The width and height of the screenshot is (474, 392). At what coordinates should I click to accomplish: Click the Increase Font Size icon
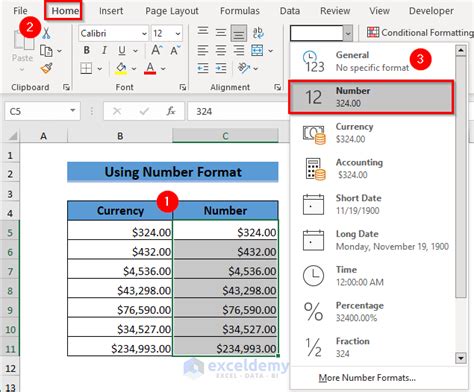(157, 51)
